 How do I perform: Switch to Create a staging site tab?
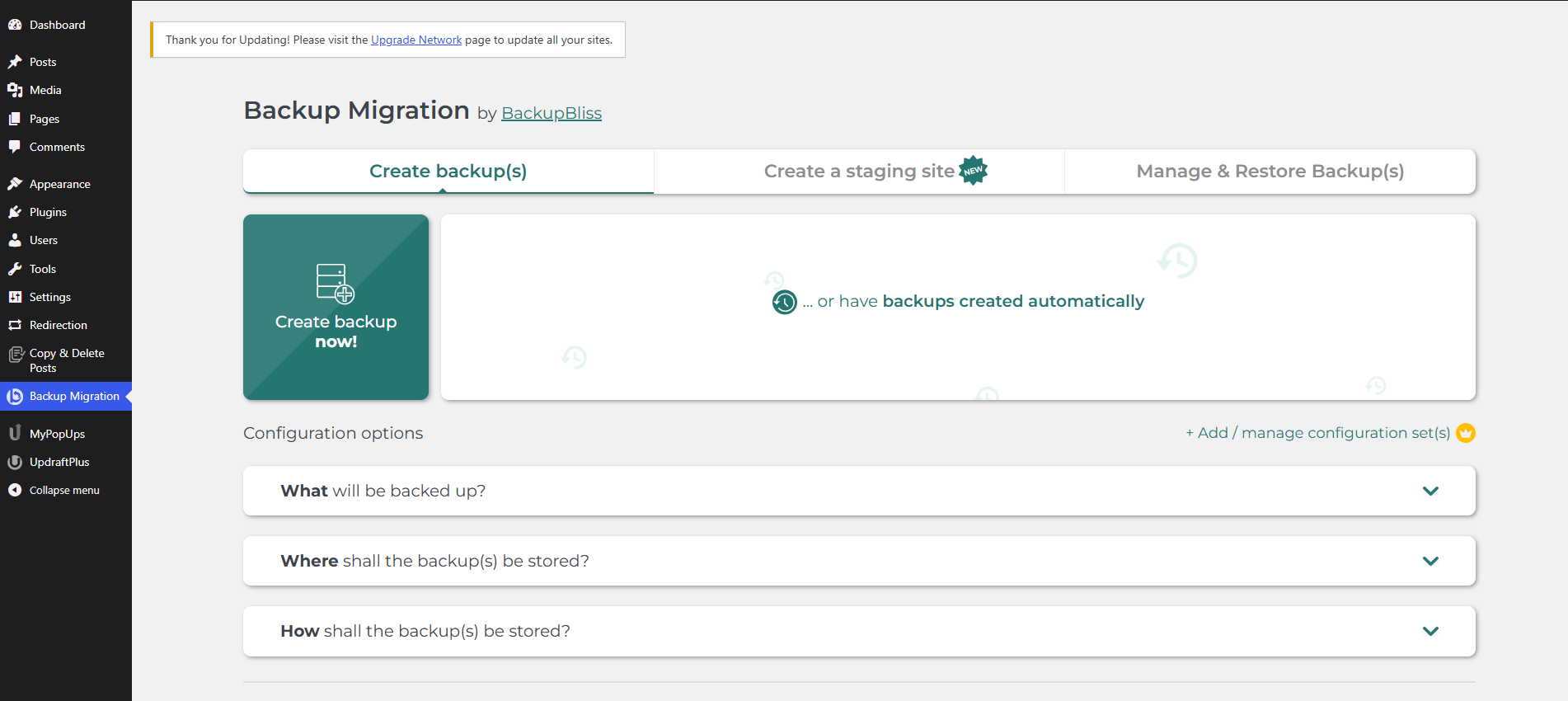(x=859, y=172)
